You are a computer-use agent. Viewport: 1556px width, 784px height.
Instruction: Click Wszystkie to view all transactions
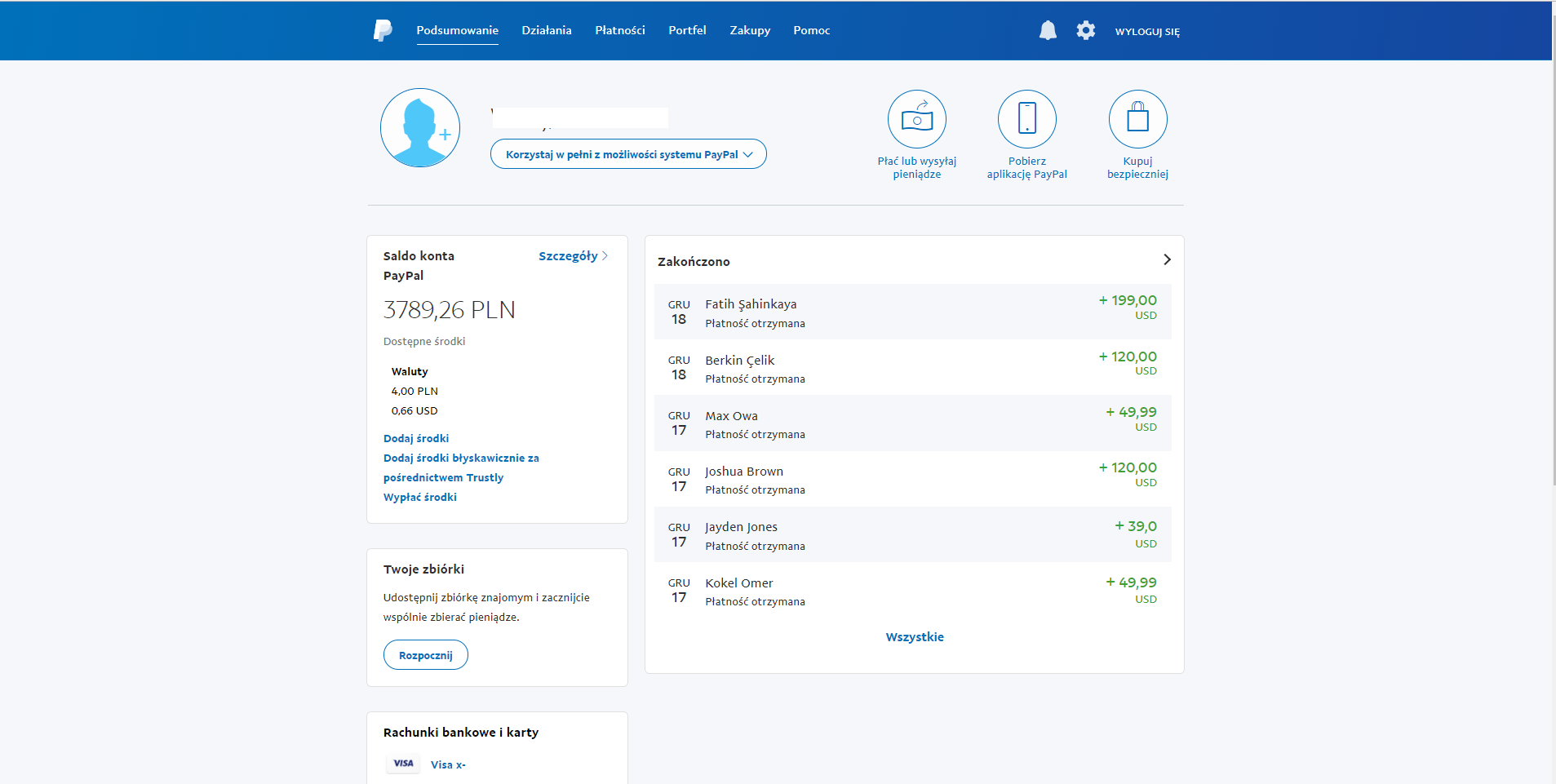click(x=915, y=637)
